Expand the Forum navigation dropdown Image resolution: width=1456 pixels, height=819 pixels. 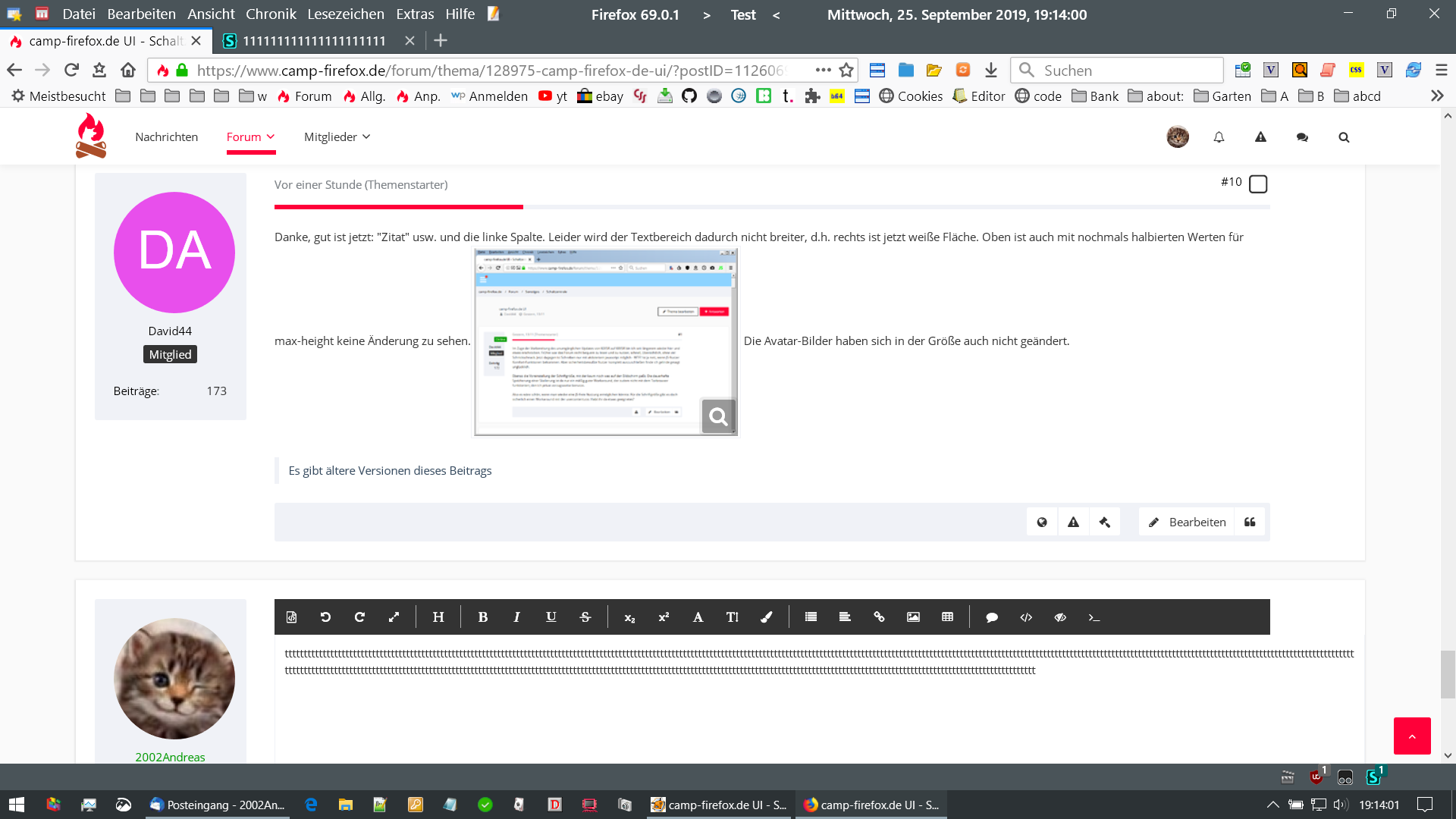[250, 137]
